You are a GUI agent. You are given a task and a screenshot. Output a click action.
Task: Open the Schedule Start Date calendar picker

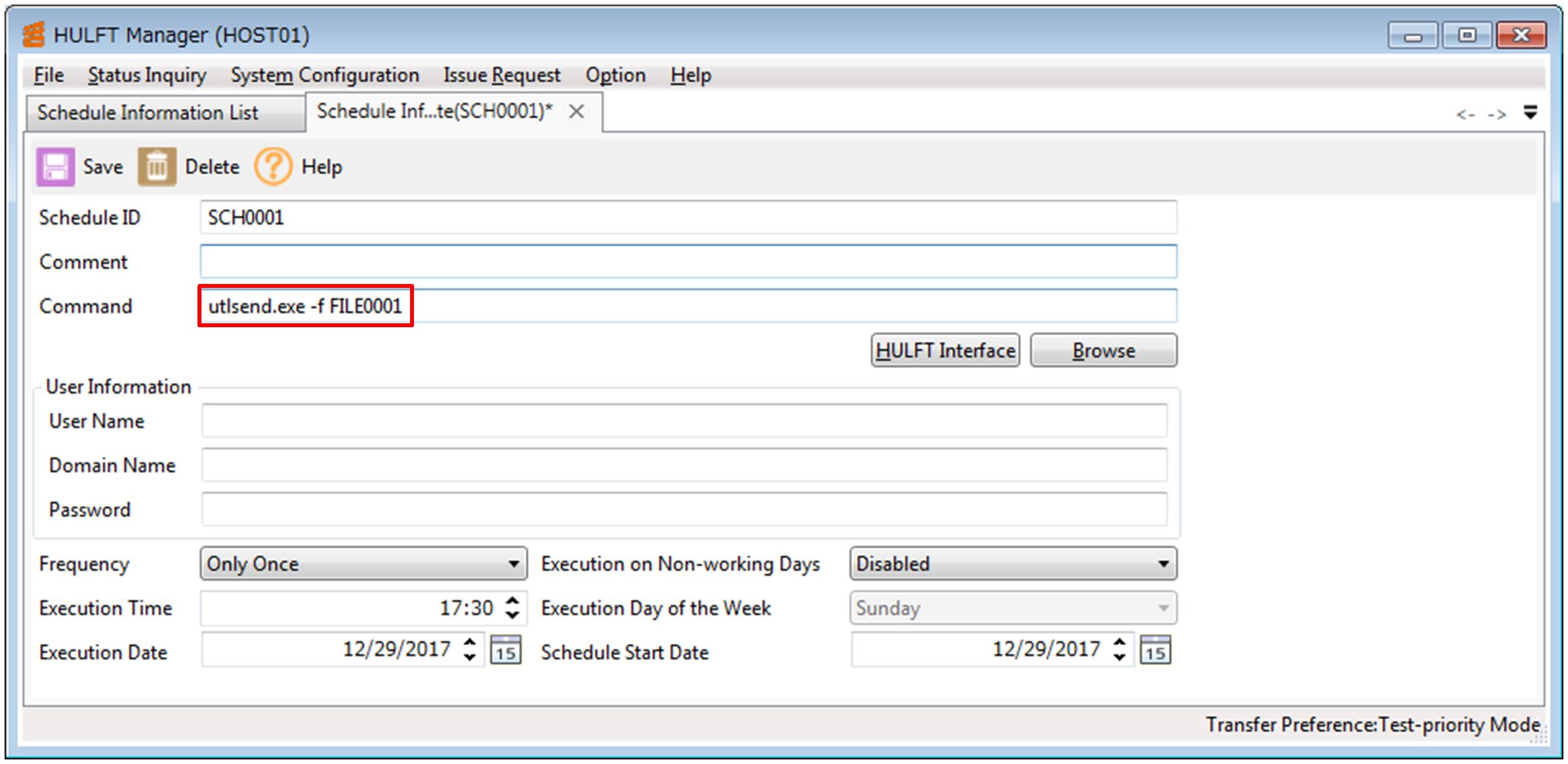point(1155,650)
